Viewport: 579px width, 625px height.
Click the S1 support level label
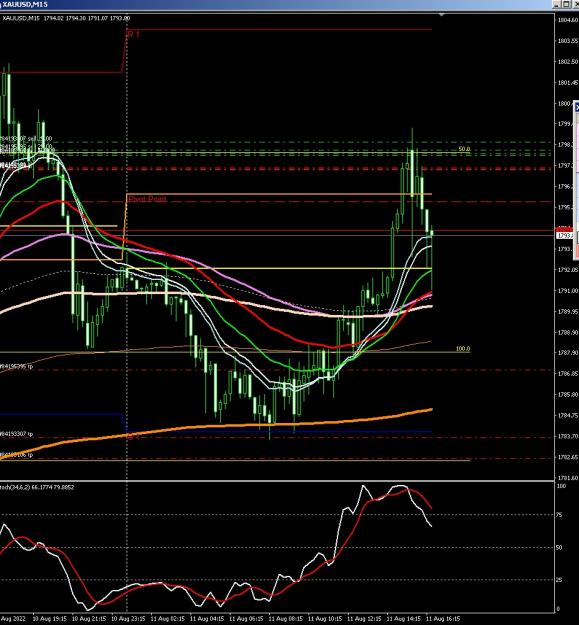pos(133,436)
